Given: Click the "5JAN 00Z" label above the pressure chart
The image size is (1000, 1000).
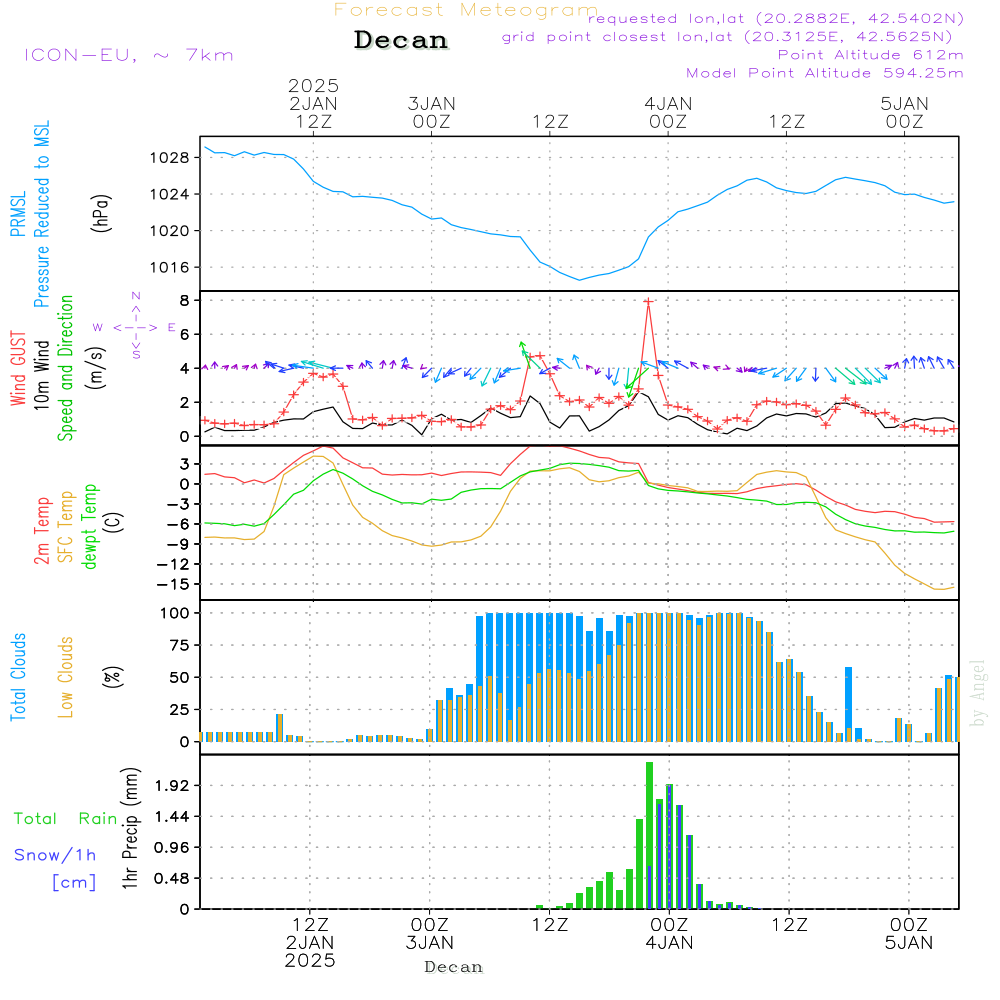Looking at the screenshot, I should point(904,112).
